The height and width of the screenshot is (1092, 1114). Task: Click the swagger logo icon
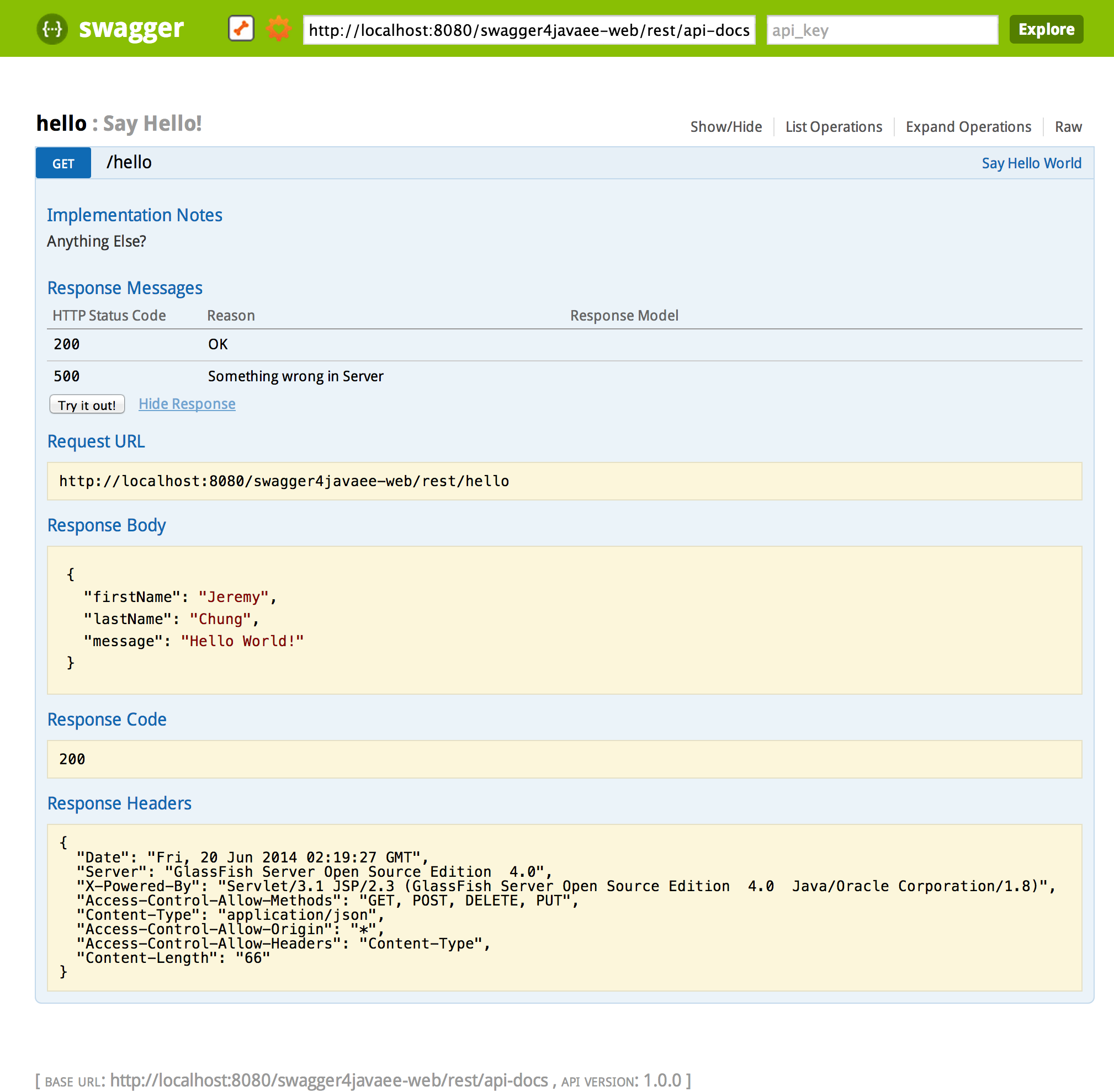tap(52, 29)
